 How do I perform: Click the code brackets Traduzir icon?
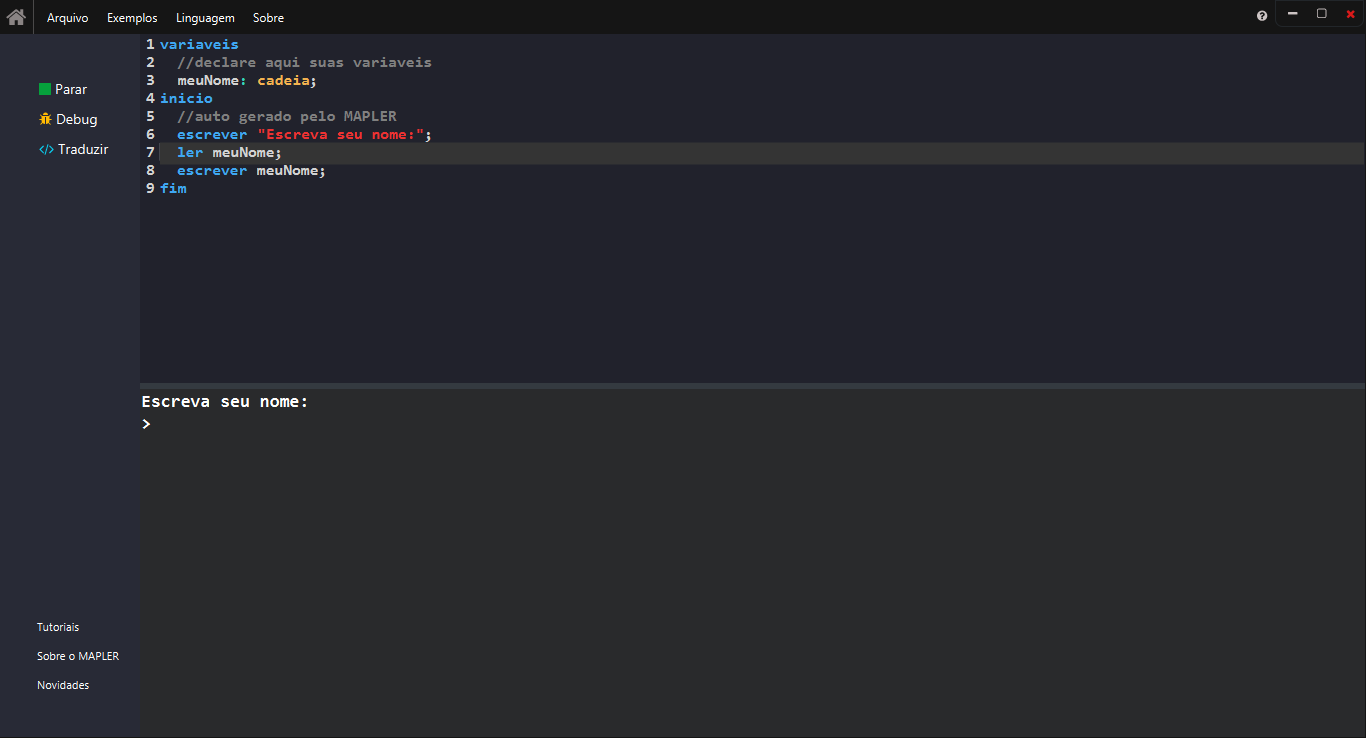pos(46,149)
